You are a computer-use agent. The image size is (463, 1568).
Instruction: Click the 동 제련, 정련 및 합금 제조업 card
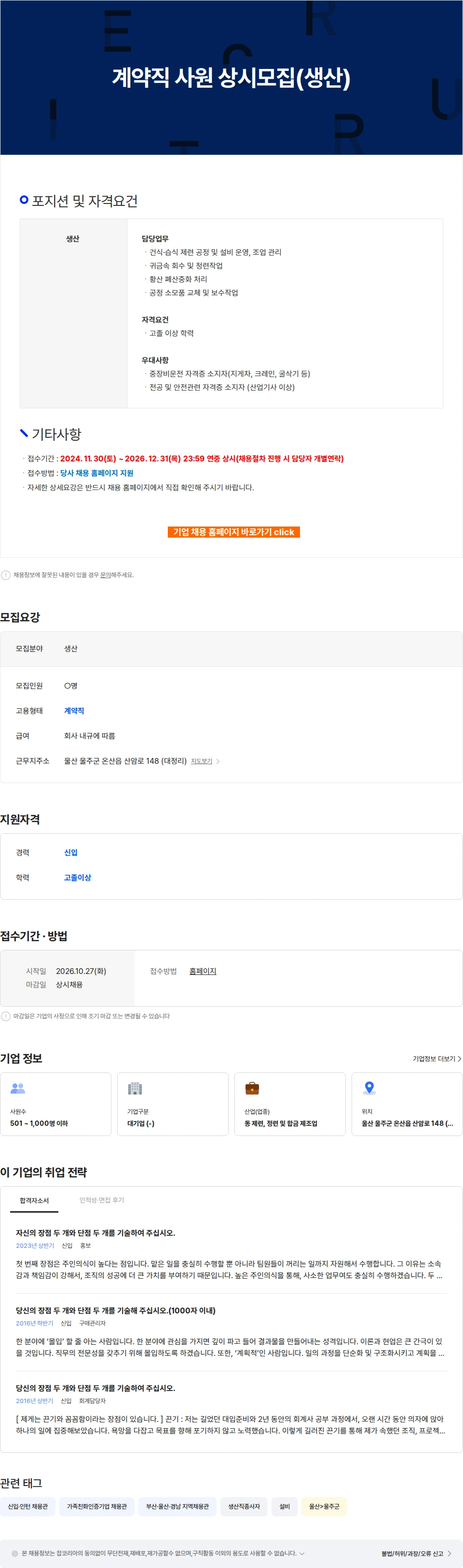tap(290, 1104)
